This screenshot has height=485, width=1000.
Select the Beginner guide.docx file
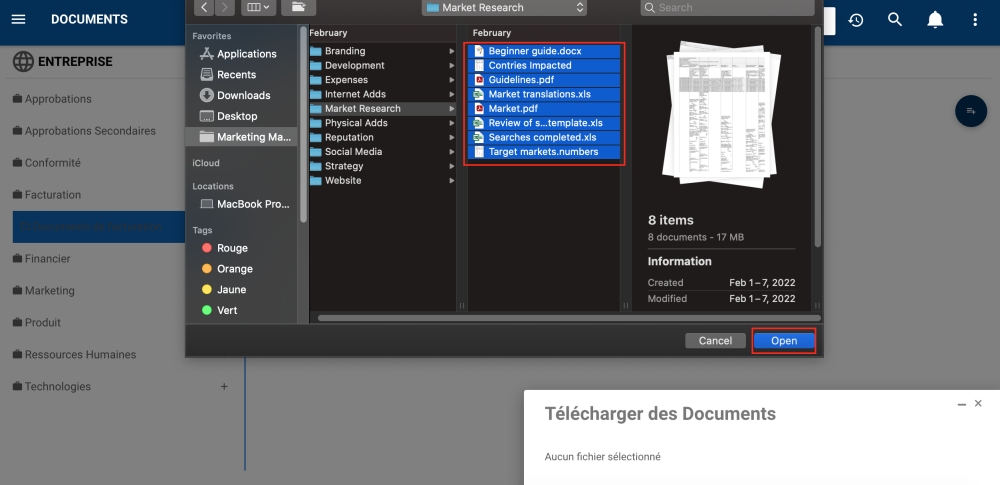(x=544, y=51)
